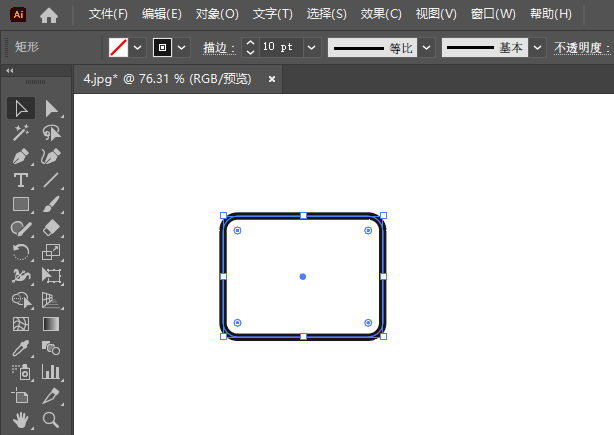This screenshot has height=435, width=614.
Task: Select the Hand tool
Action: 21,420
